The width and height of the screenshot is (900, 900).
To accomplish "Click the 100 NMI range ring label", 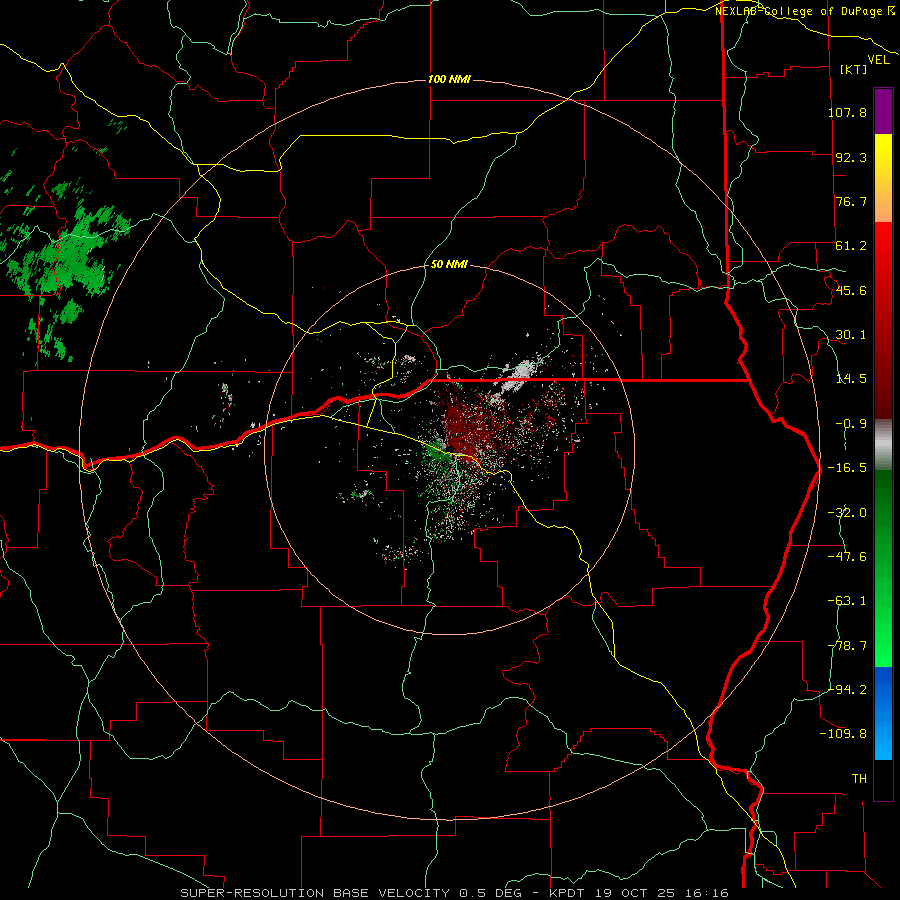I will 449,79.
